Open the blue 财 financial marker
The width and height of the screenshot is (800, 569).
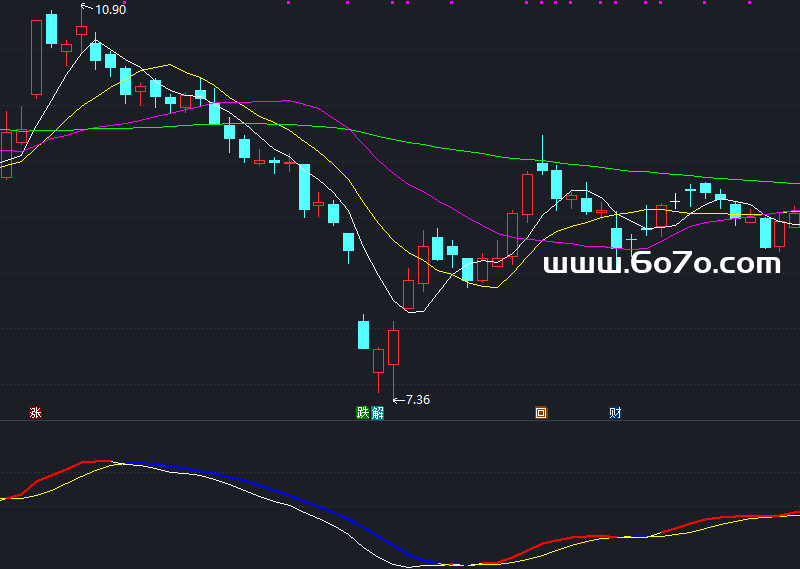pyautogui.click(x=615, y=413)
